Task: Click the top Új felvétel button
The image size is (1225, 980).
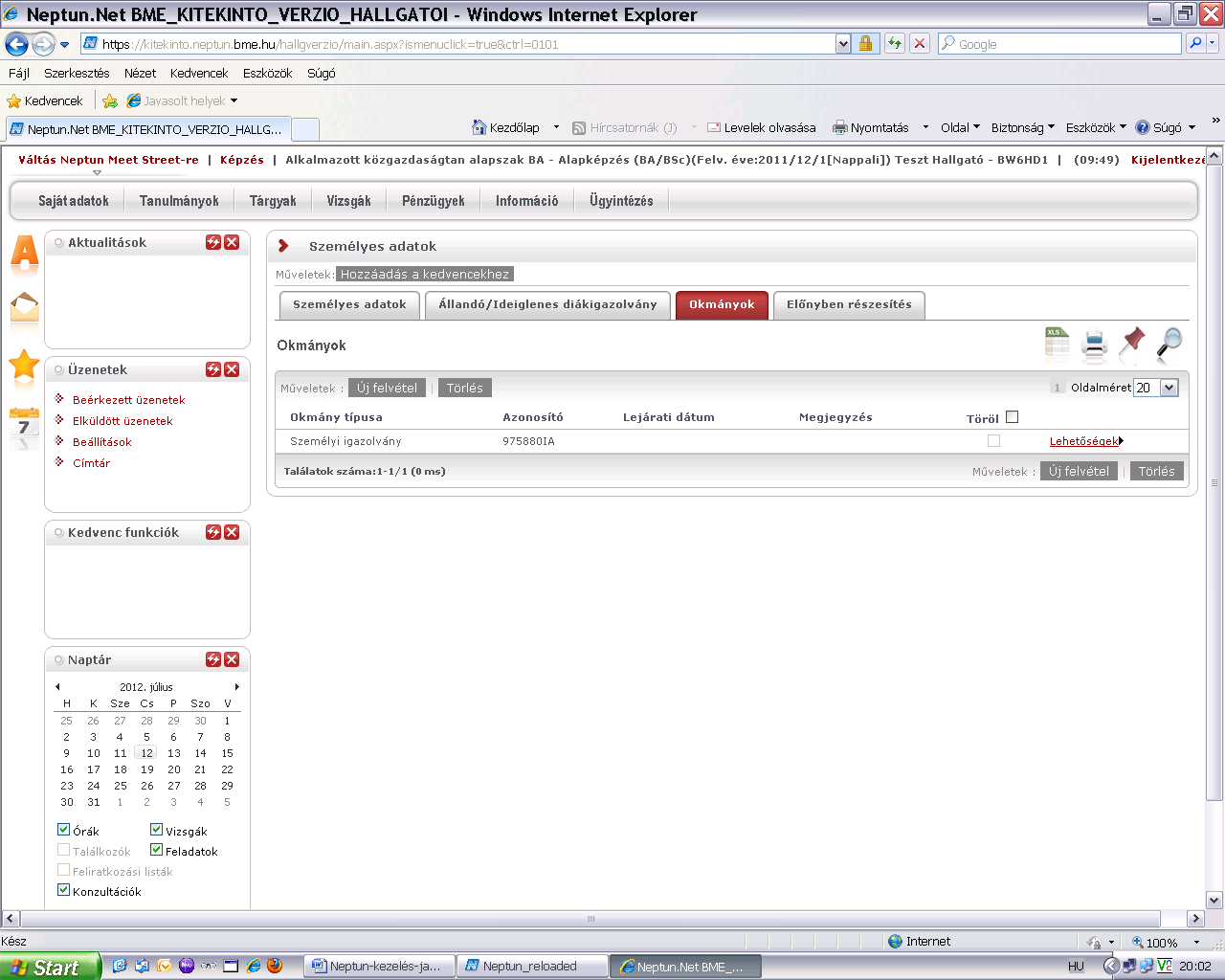Action: click(387, 388)
